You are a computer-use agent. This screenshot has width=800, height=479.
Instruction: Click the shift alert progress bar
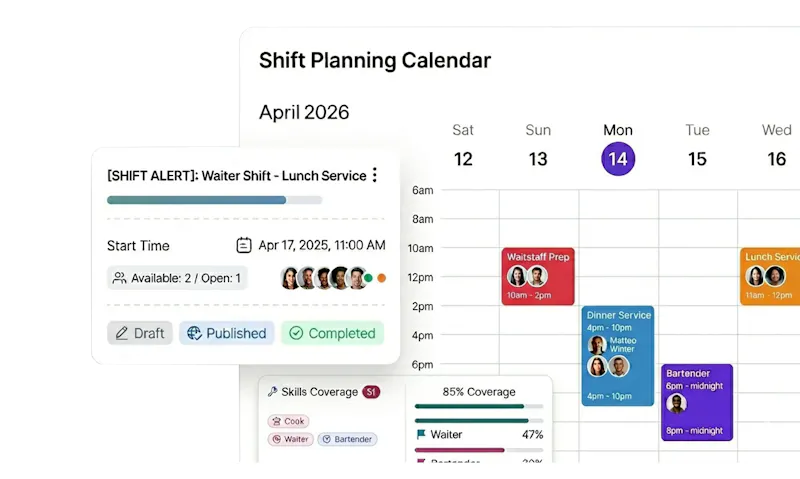[214, 200]
